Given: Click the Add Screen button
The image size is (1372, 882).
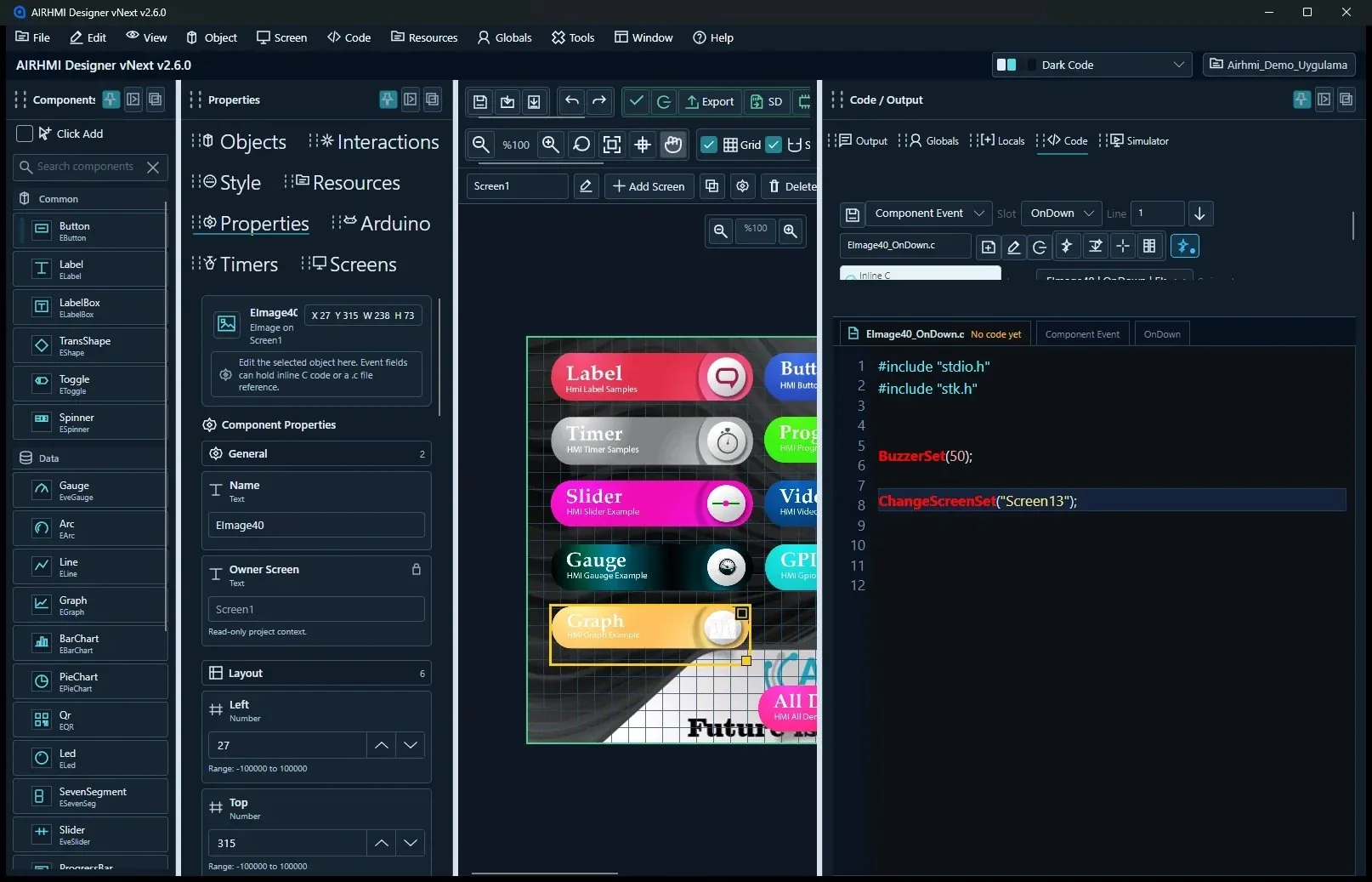Looking at the screenshot, I should pyautogui.click(x=649, y=186).
